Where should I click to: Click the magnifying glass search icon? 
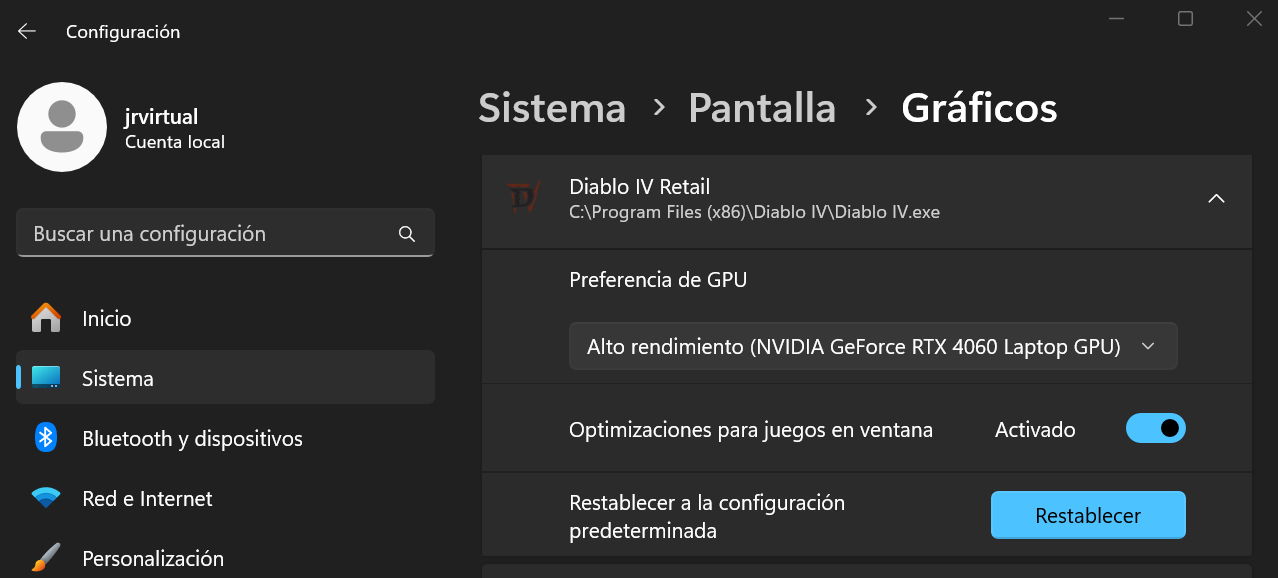pos(406,234)
